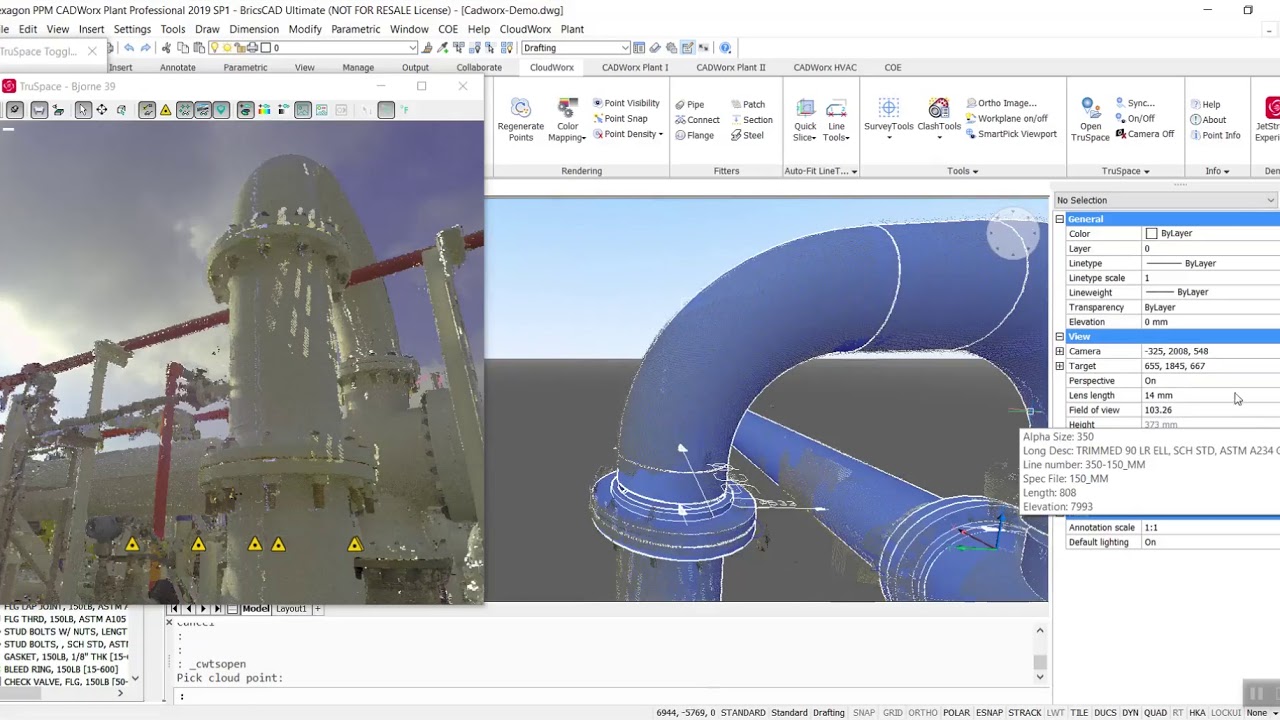1280x720 pixels.
Task: Select the Steel fitter tool
Action: coord(747,135)
